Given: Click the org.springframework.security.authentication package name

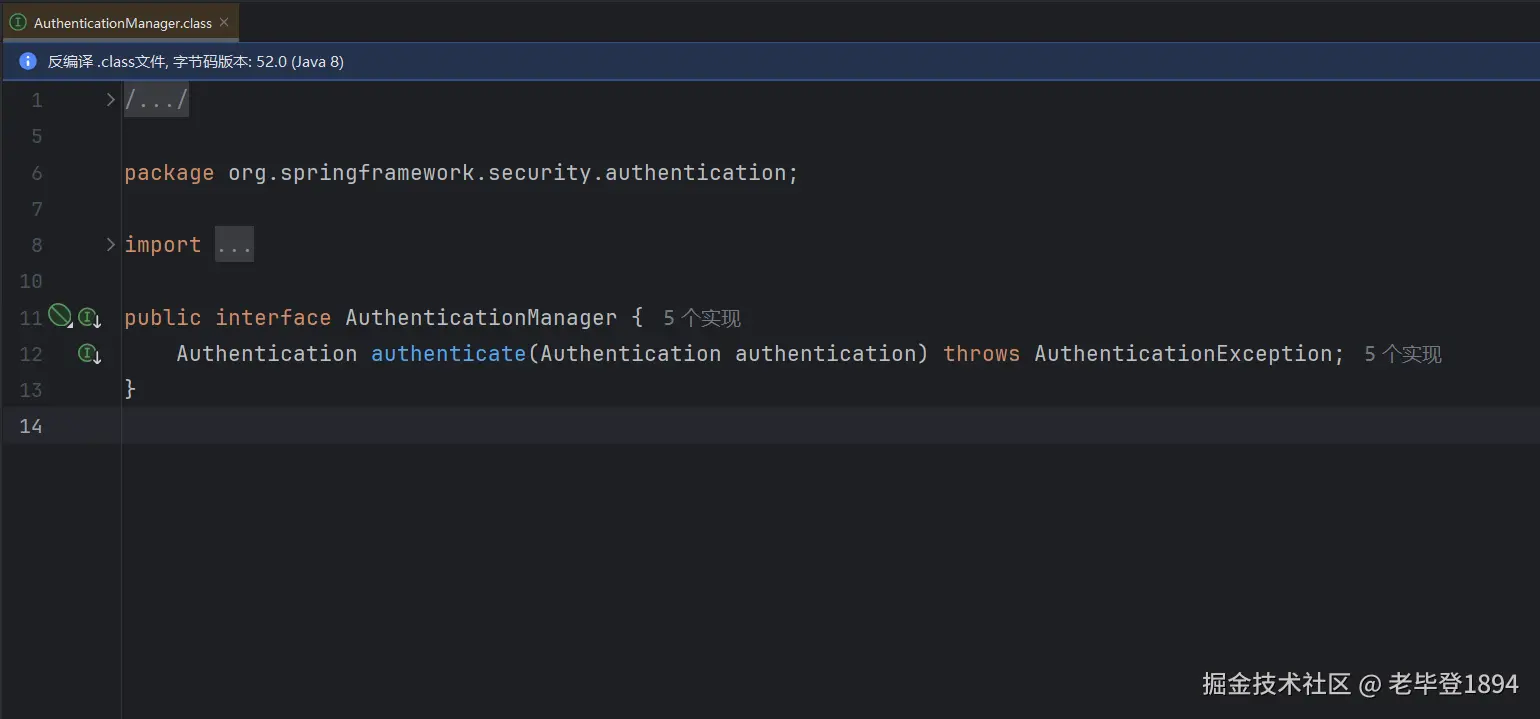Looking at the screenshot, I should (x=507, y=173).
